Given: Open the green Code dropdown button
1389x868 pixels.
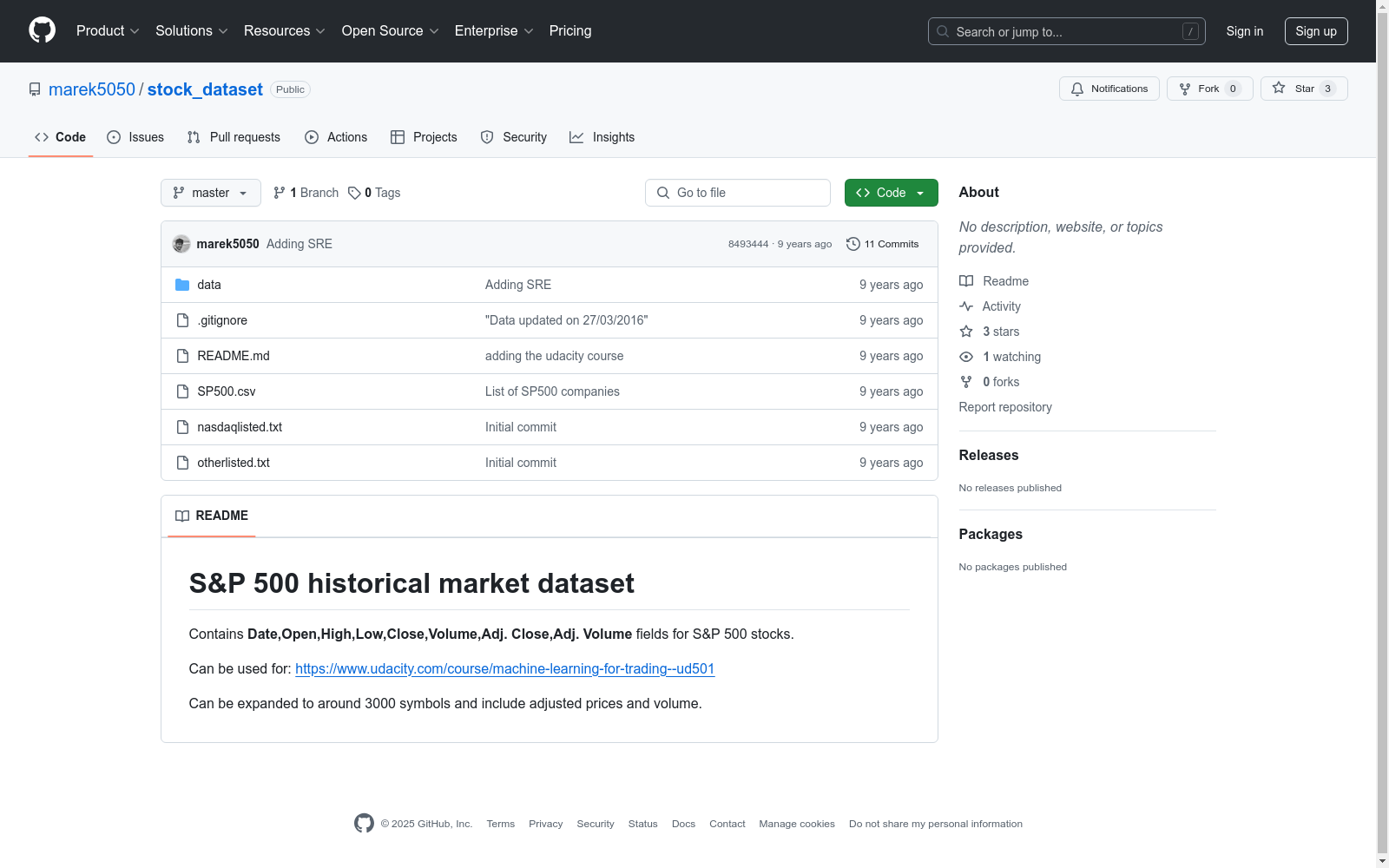Looking at the screenshot, I should [x=891, y=193].
